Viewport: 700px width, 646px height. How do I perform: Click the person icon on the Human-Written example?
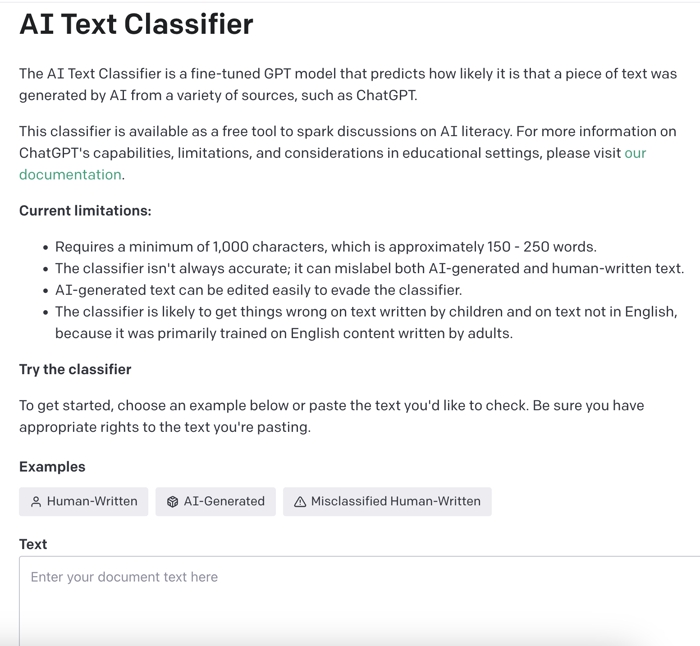tap(36, 502)
